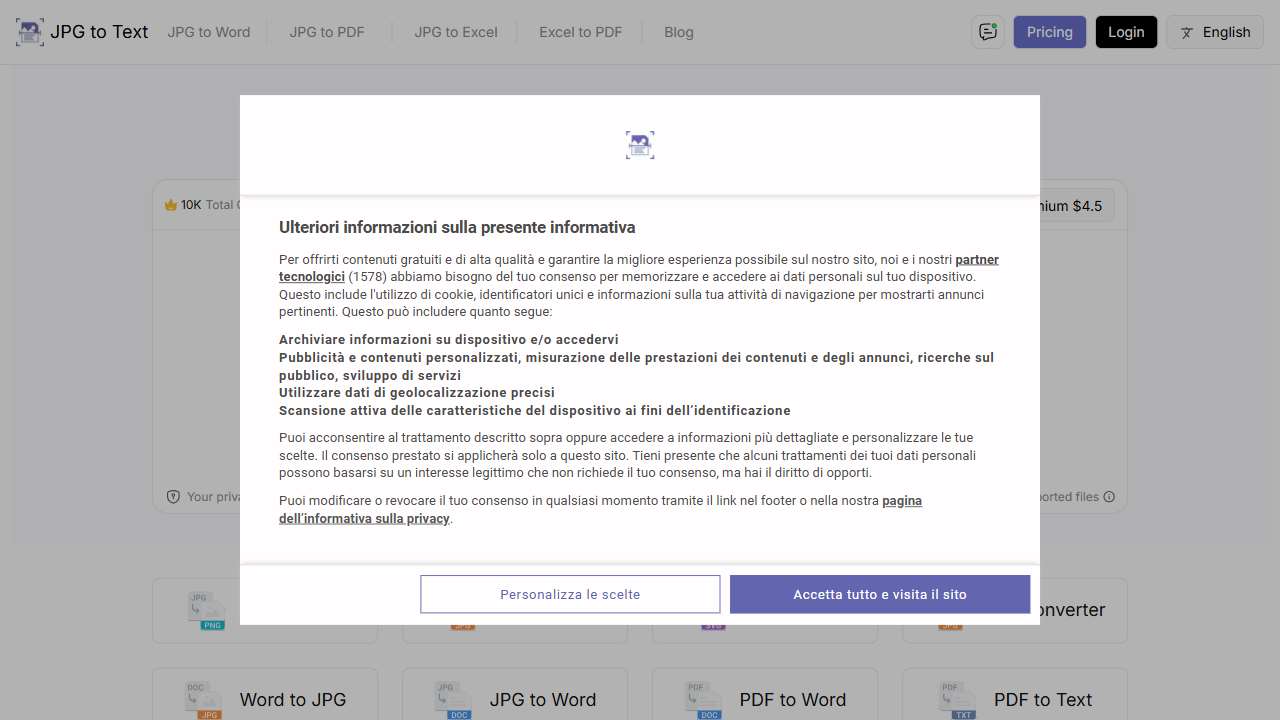Accept all cookies and visit the site
This screenshot has width=1280, height=720.
pos(879,594)
